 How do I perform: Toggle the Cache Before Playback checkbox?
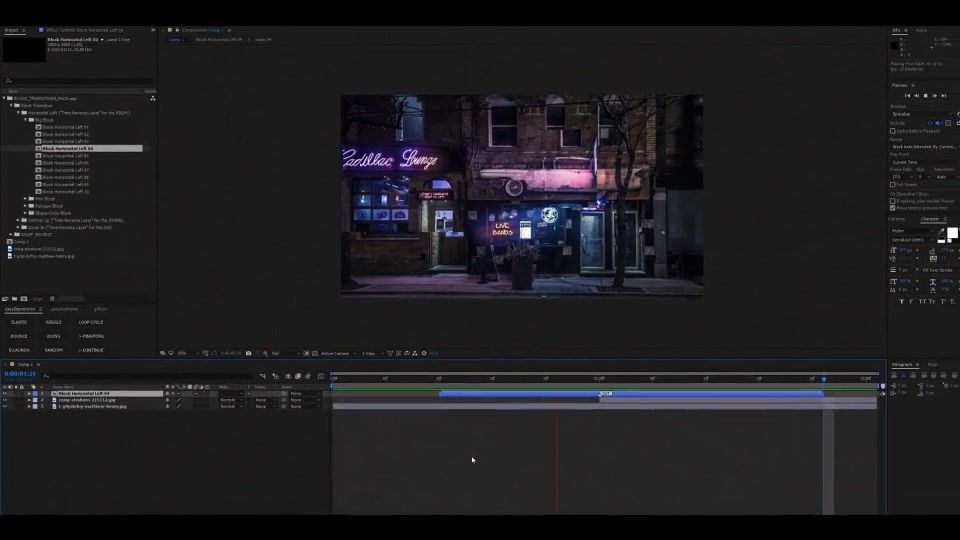(893, 131)
